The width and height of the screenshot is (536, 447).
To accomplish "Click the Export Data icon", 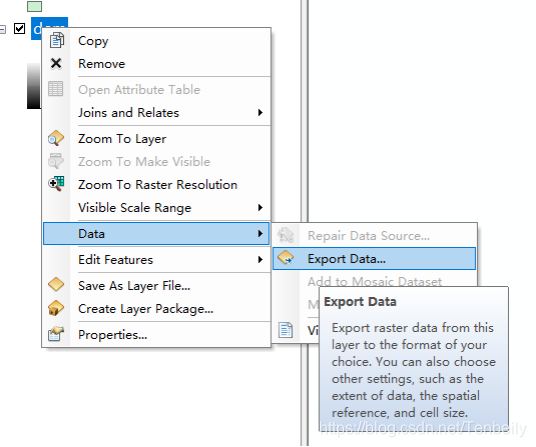I will (285, 258).
